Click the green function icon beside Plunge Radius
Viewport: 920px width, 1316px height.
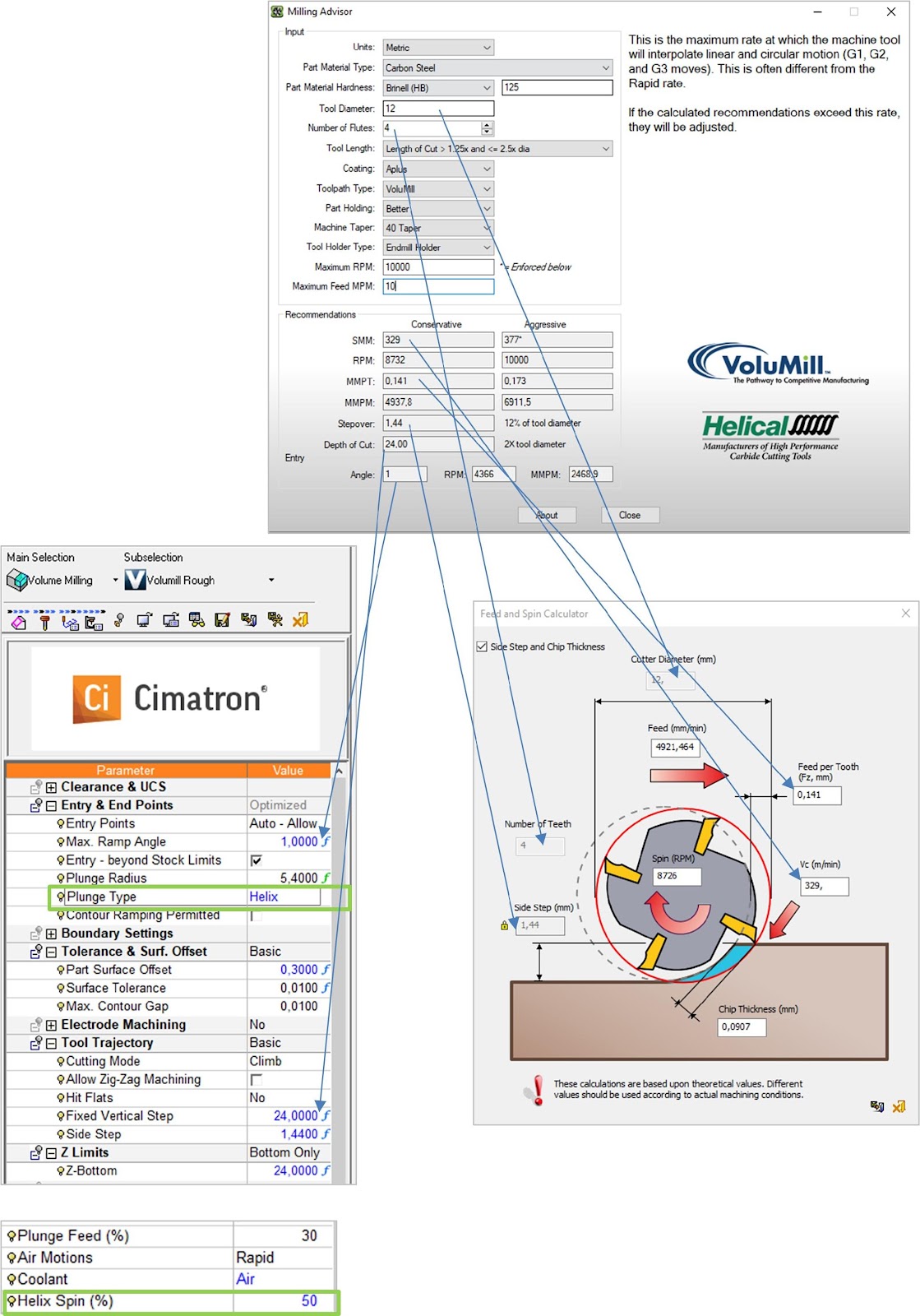[326, 878]
